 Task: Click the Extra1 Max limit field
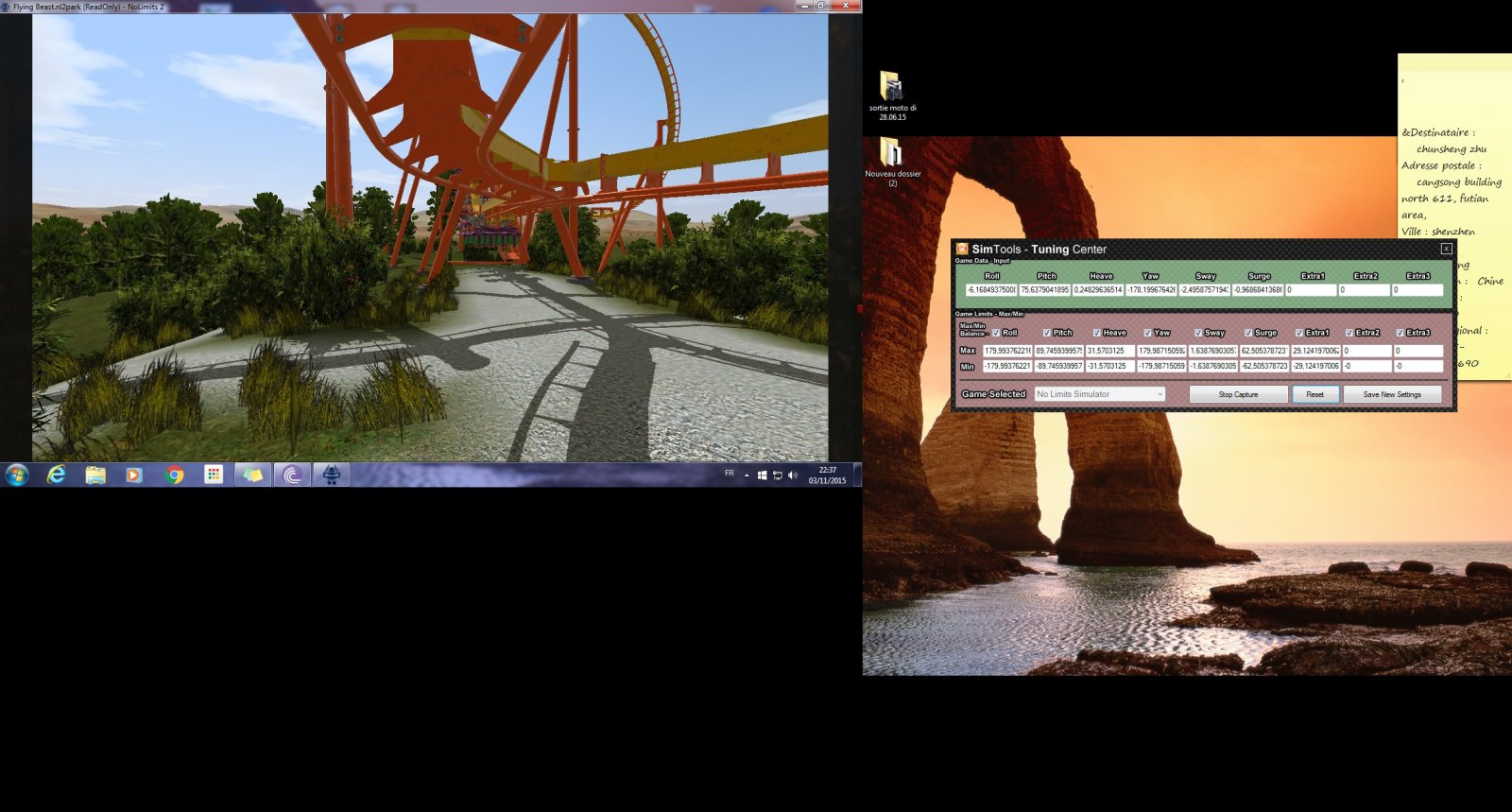1315,351
